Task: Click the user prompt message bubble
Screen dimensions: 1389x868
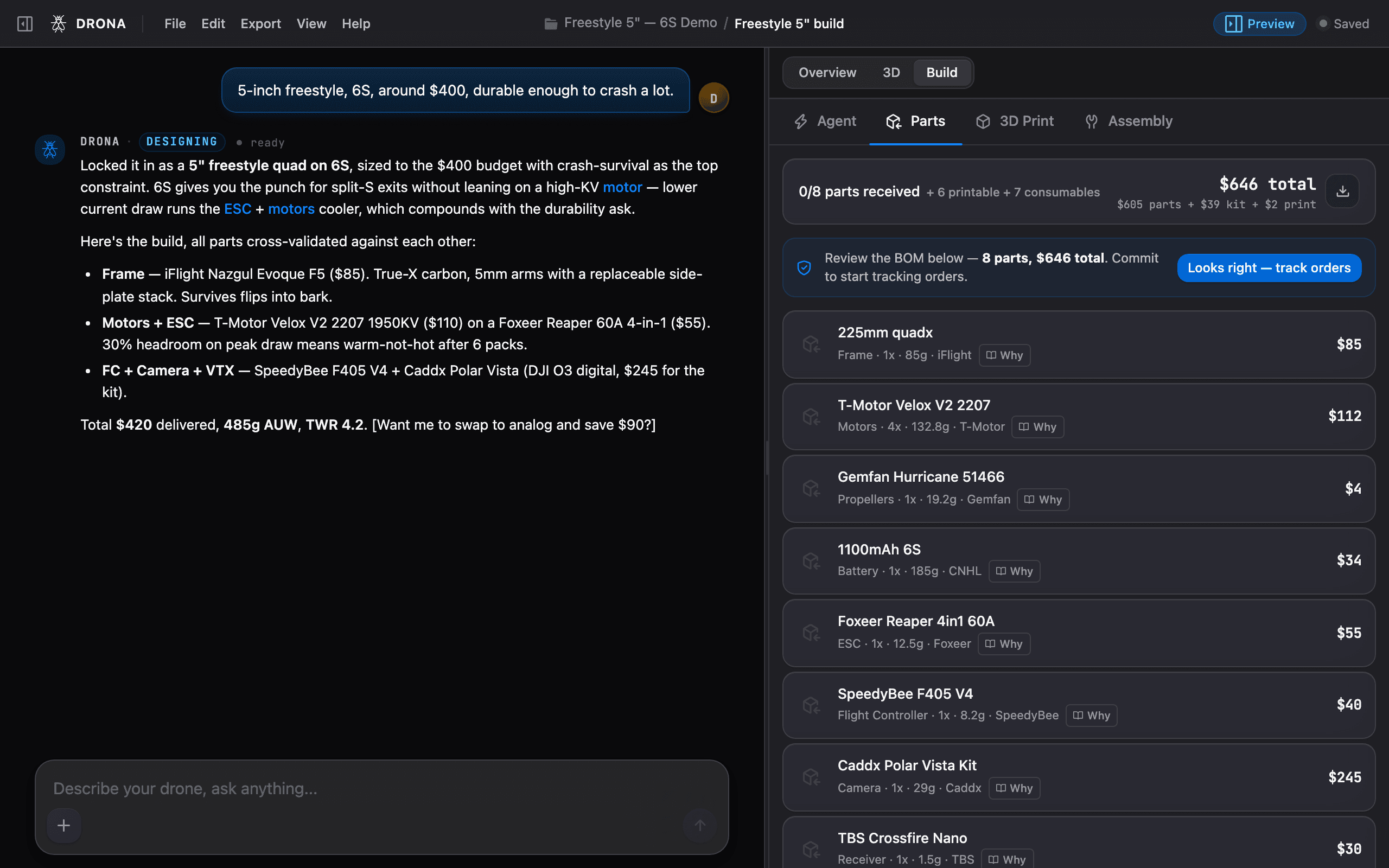Action: click(456, 91)
